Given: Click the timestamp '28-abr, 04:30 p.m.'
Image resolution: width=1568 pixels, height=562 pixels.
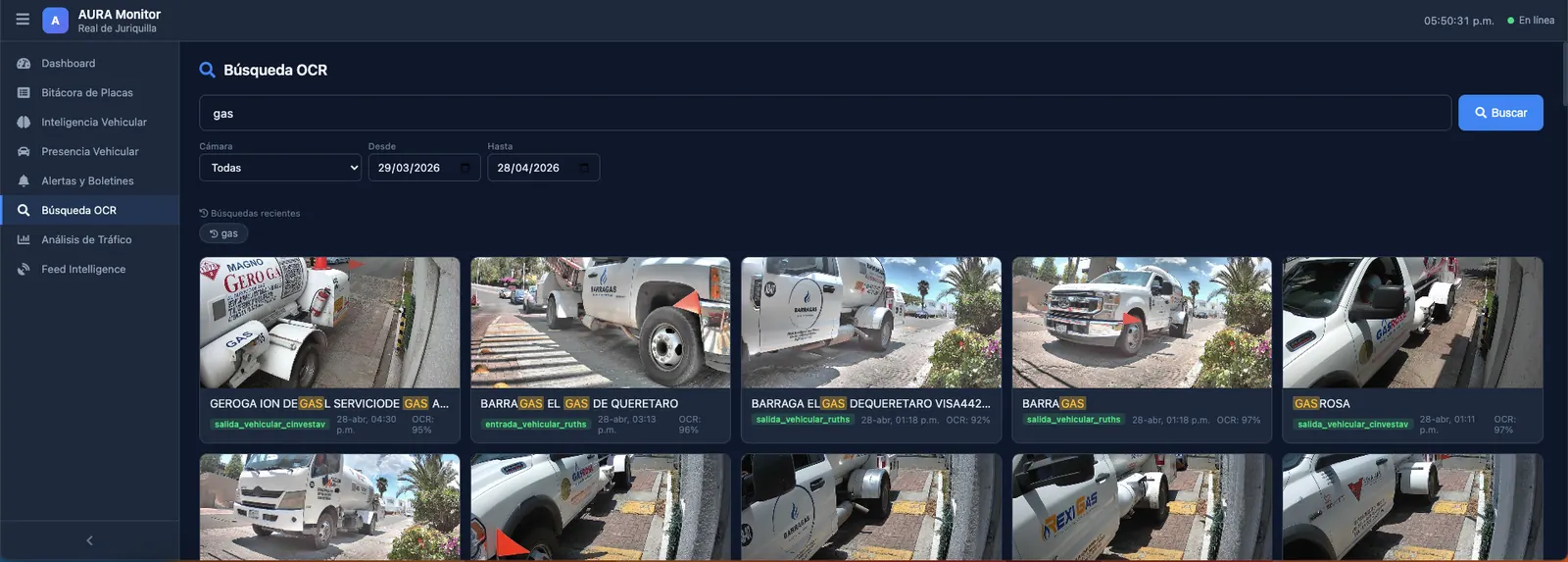Looking at the screenshot, I should (x=367, y=425).
